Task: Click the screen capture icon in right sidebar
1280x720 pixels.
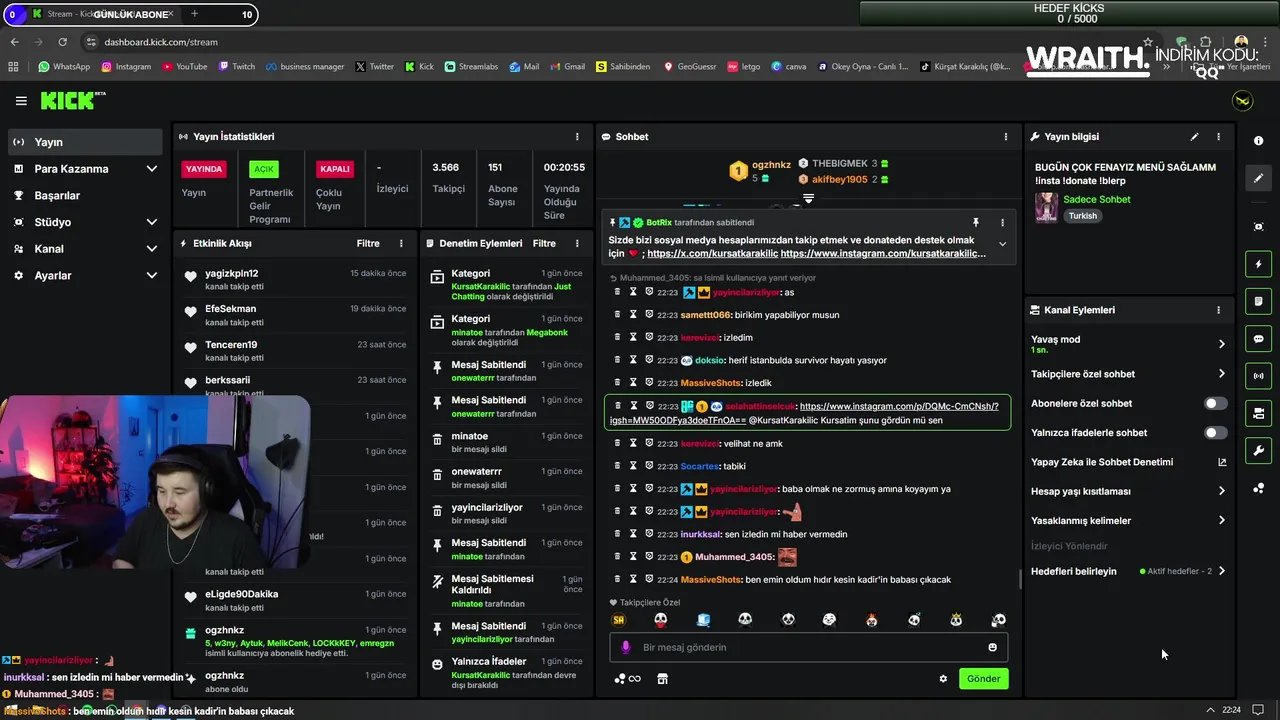Action: point(1258,227)
